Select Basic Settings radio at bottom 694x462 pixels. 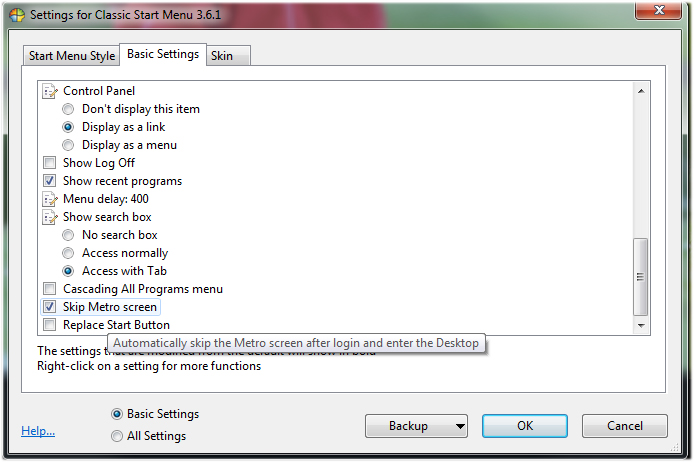[x=117, y=414]
